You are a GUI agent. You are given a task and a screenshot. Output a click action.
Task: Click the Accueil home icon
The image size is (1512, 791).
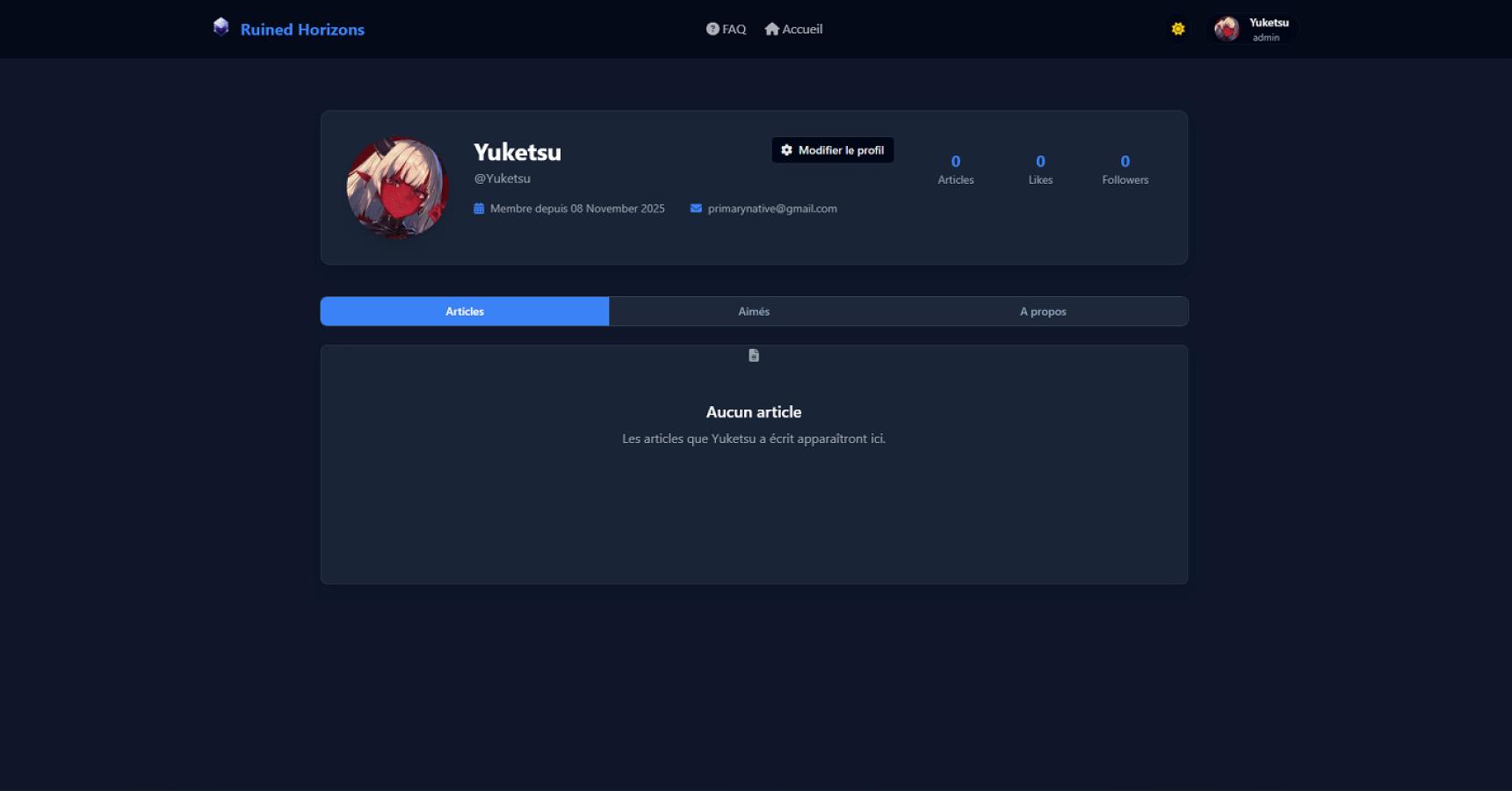771,28
